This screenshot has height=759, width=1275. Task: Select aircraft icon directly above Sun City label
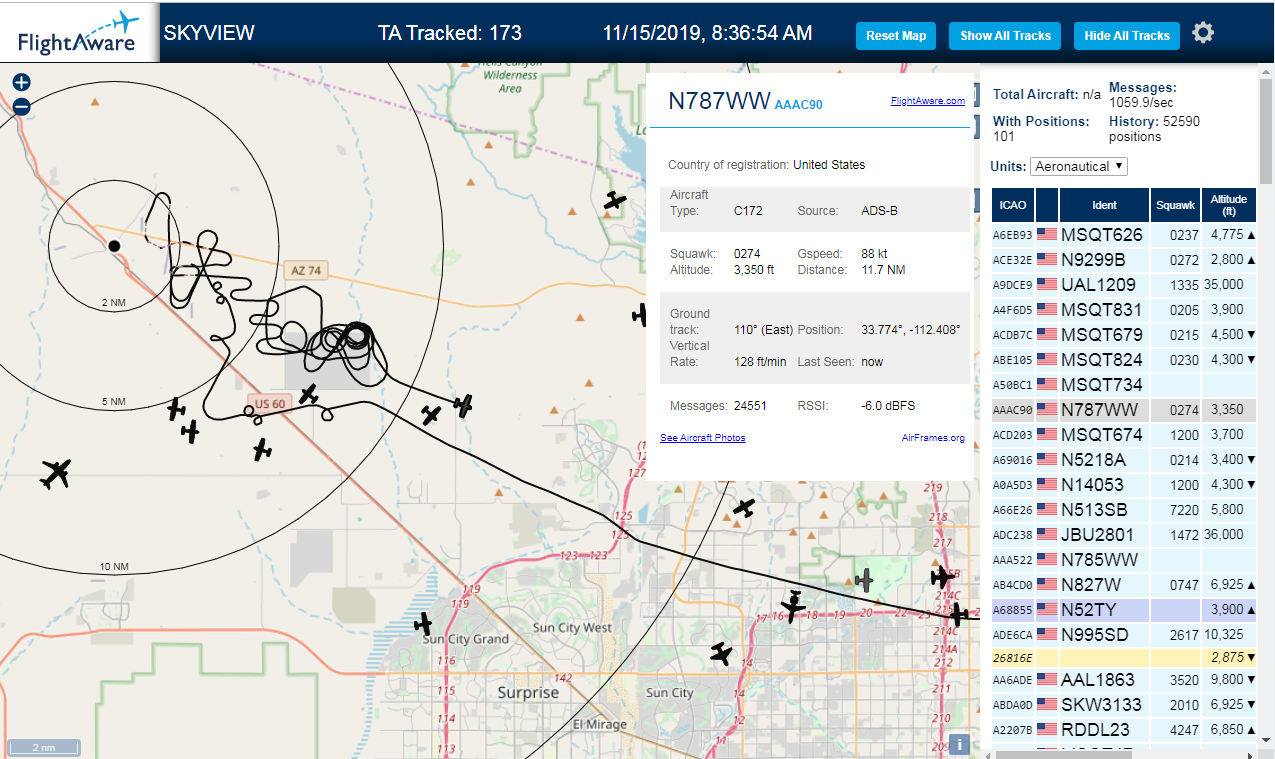point(721,654)
